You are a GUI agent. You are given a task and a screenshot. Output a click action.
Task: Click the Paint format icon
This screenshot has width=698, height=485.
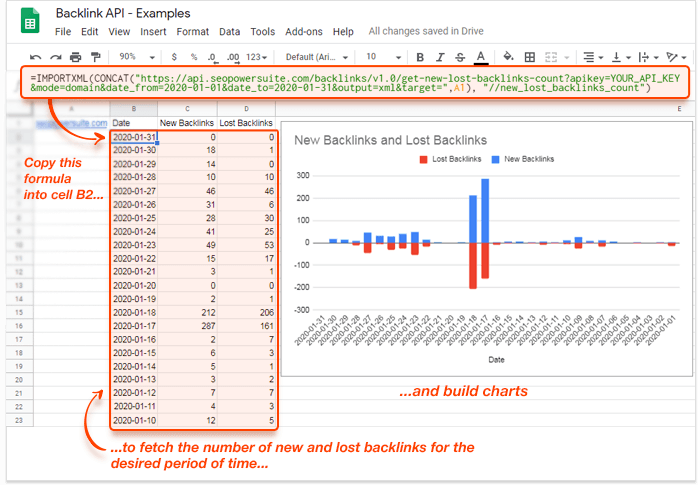coord(95,57)
